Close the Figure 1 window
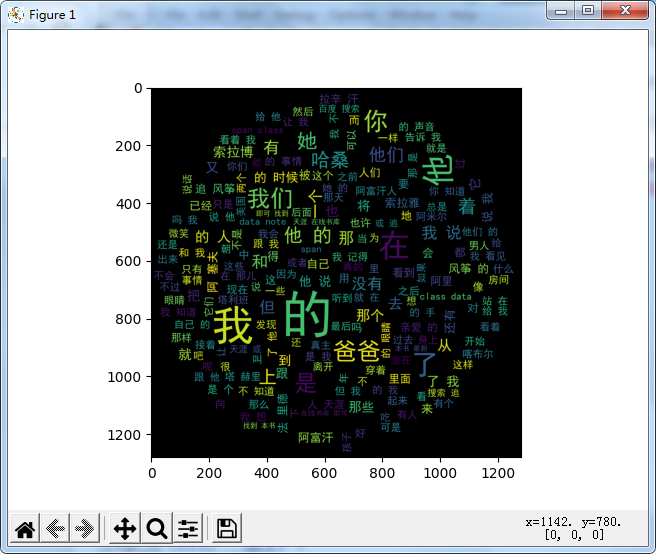The image size is (656, 554). pos(625,11)
